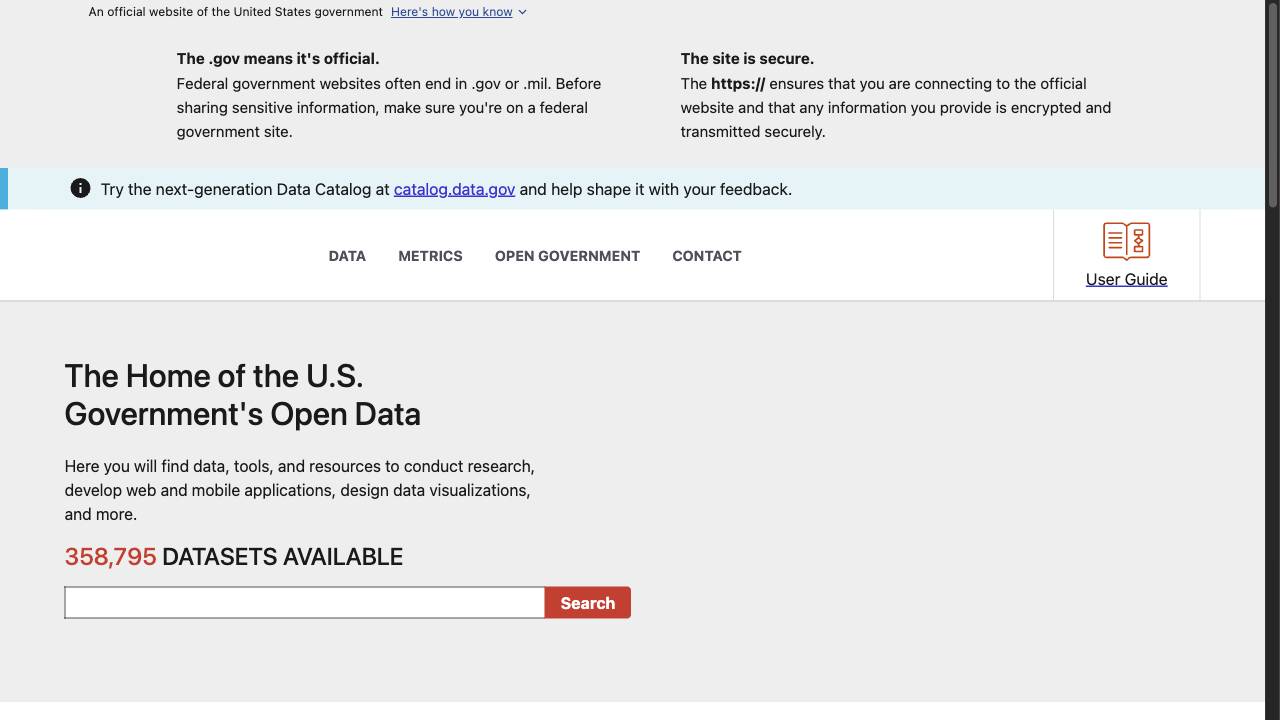Click the 358,795 datasets count

pos(110,557)
